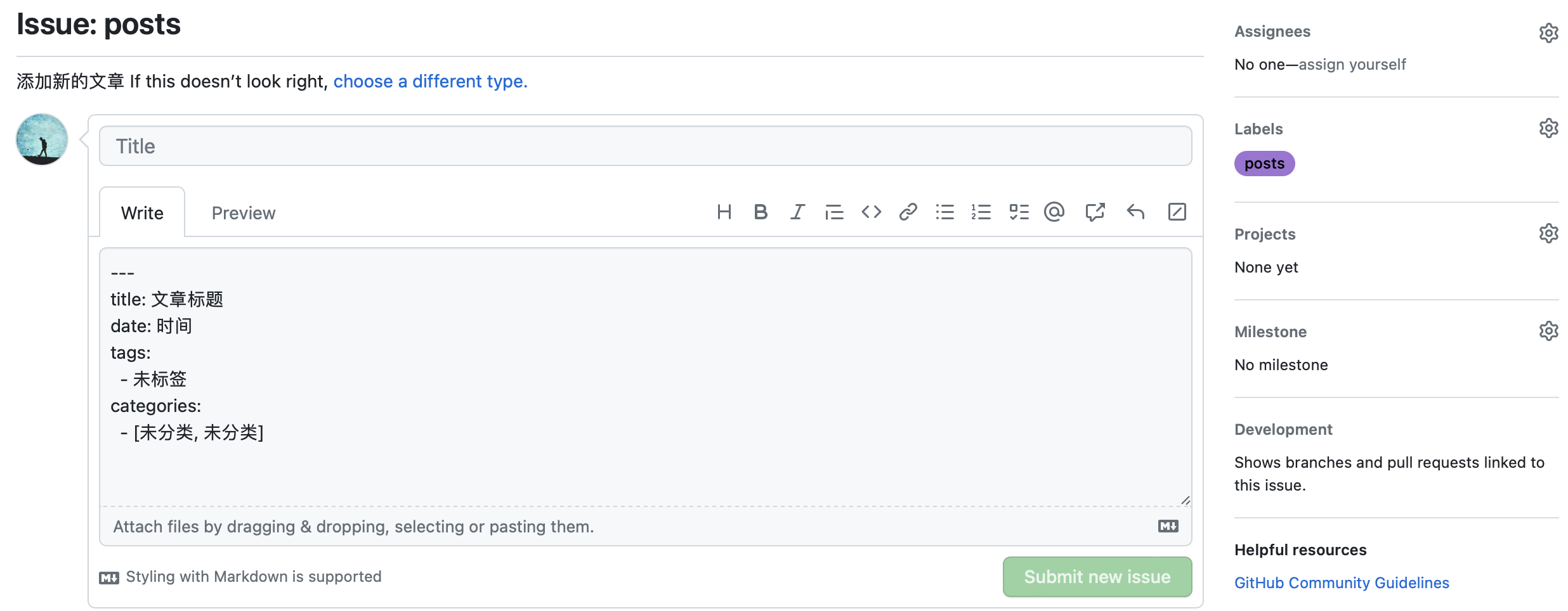1568x611 pixels.
Task: Open the Milestone settings gear
Action: point(1548,331)
